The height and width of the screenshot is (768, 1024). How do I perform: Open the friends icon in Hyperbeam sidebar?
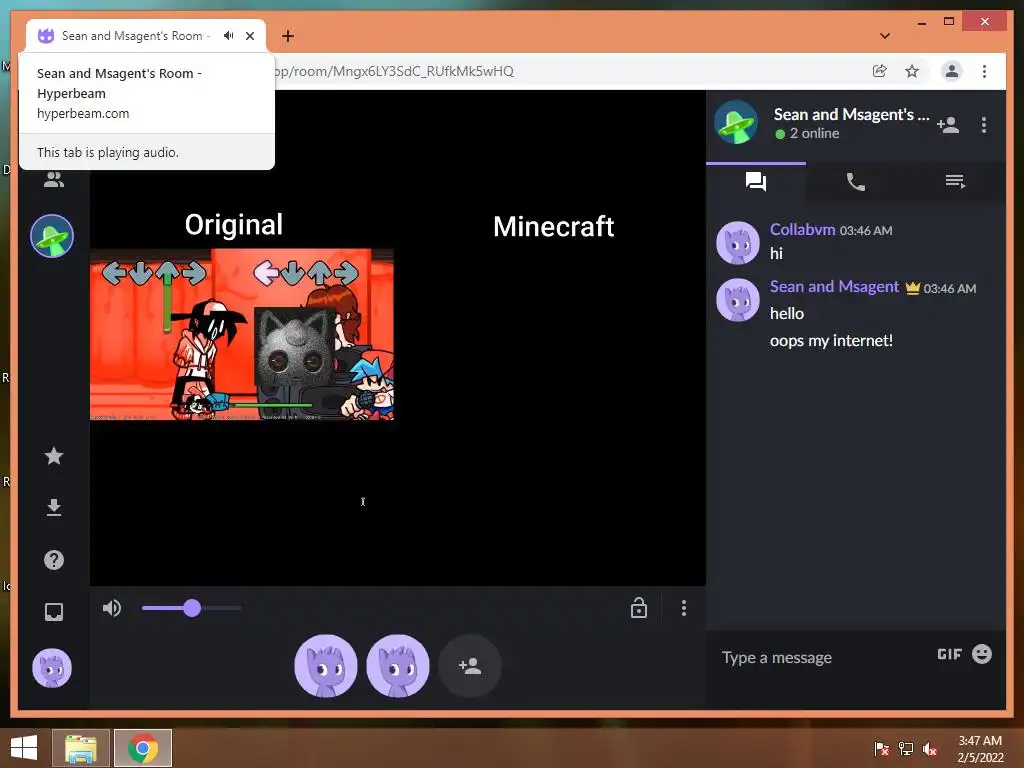point(54,179)
